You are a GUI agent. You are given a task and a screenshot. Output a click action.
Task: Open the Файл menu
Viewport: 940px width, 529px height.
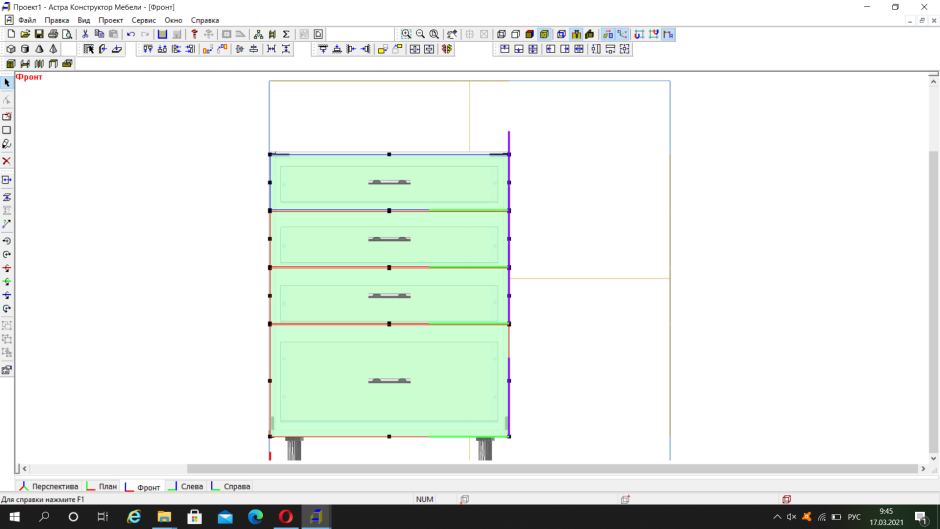(27, 20)
